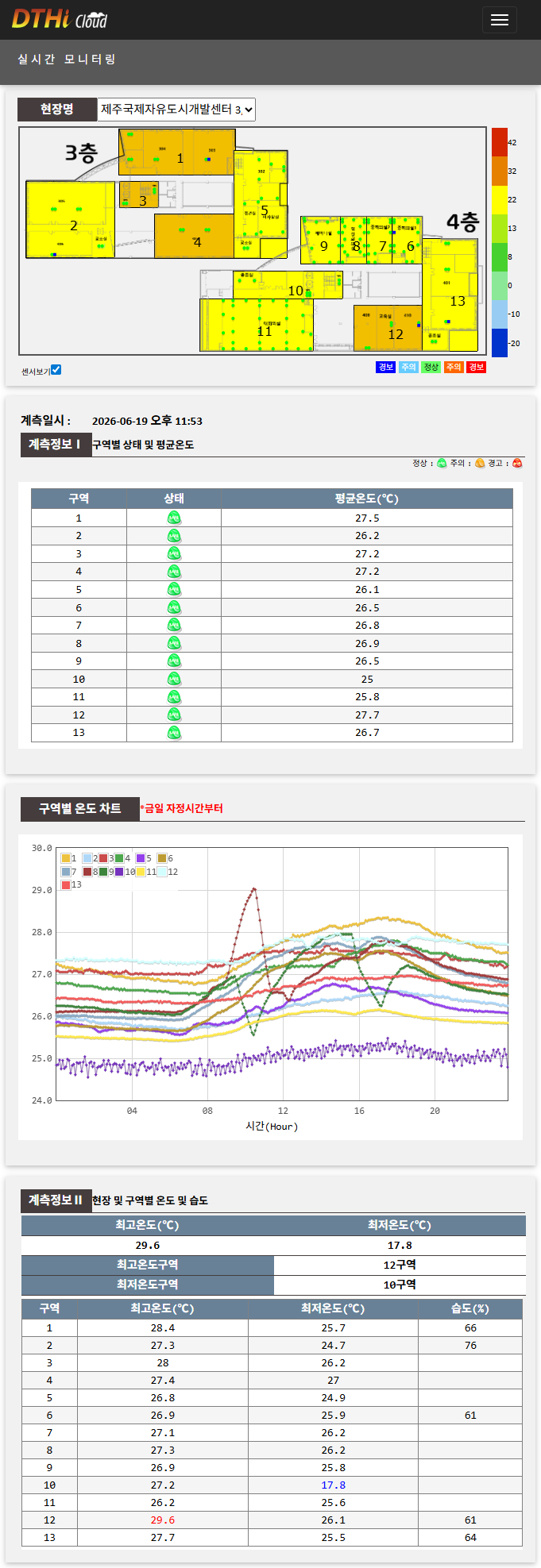Click zone 2 humidity value 76
Screen dimensions: 541x1568
(470, 1345)
